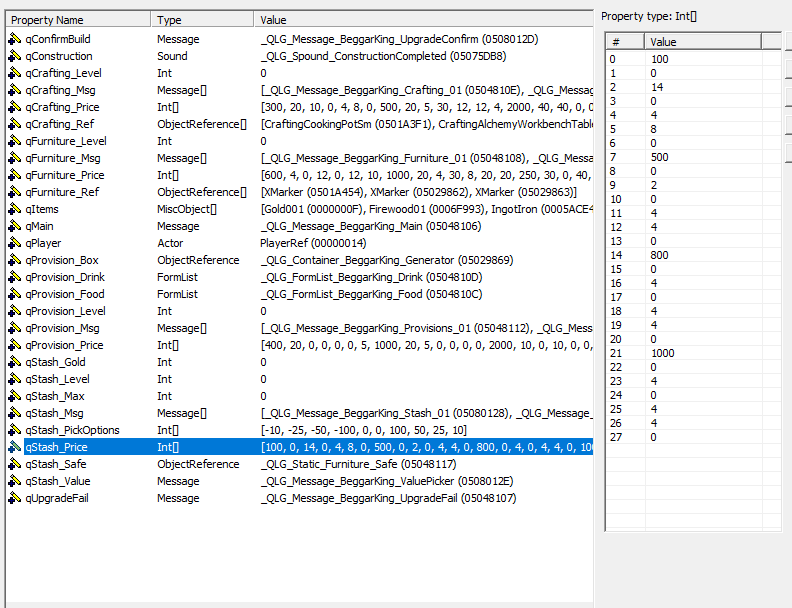Click the property icon beside qConfirmBuild
The height and width of the screenshot is (608, 792).
[x=15, y=39]
